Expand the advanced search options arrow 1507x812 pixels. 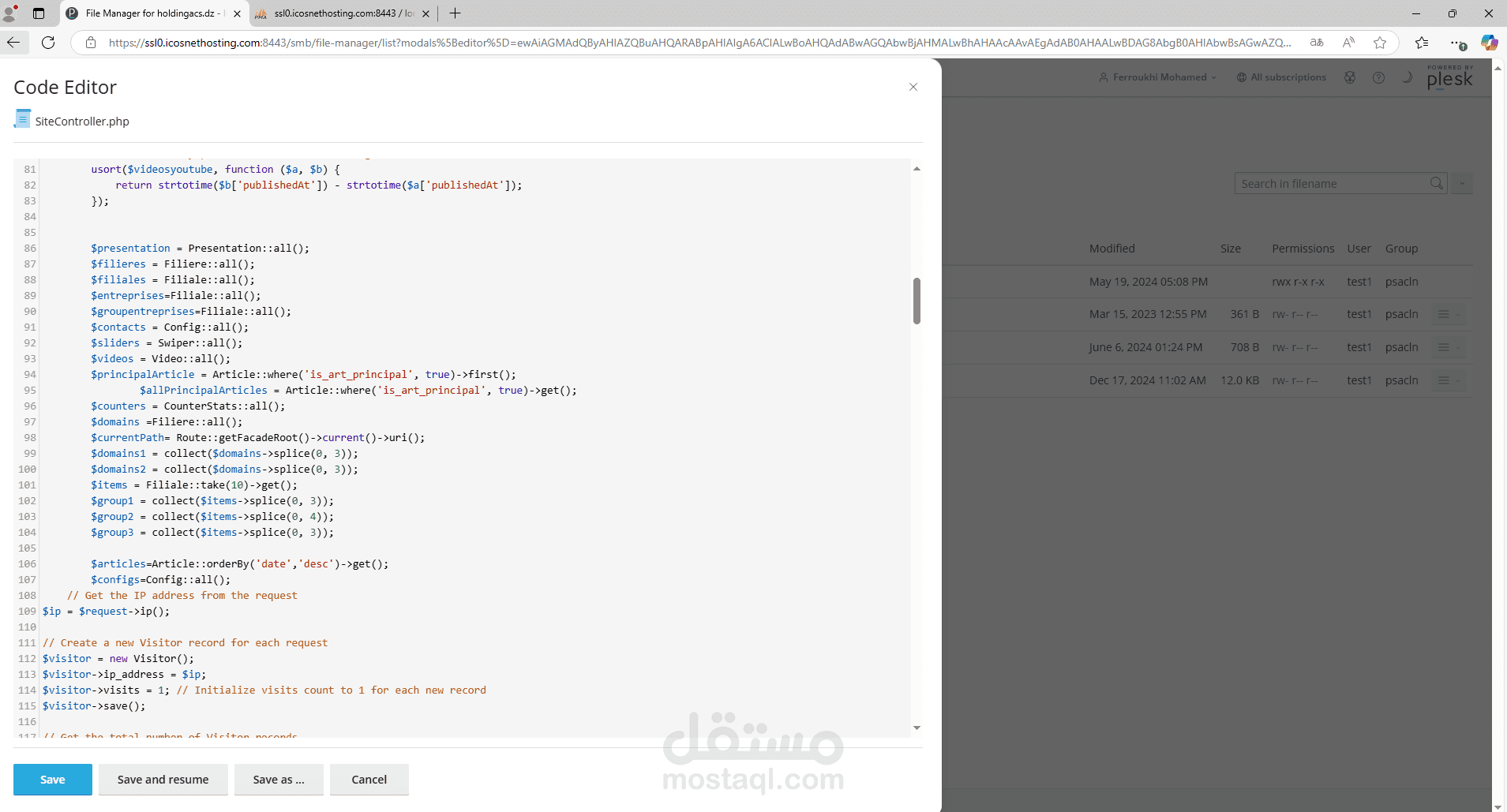[1462, 183]
